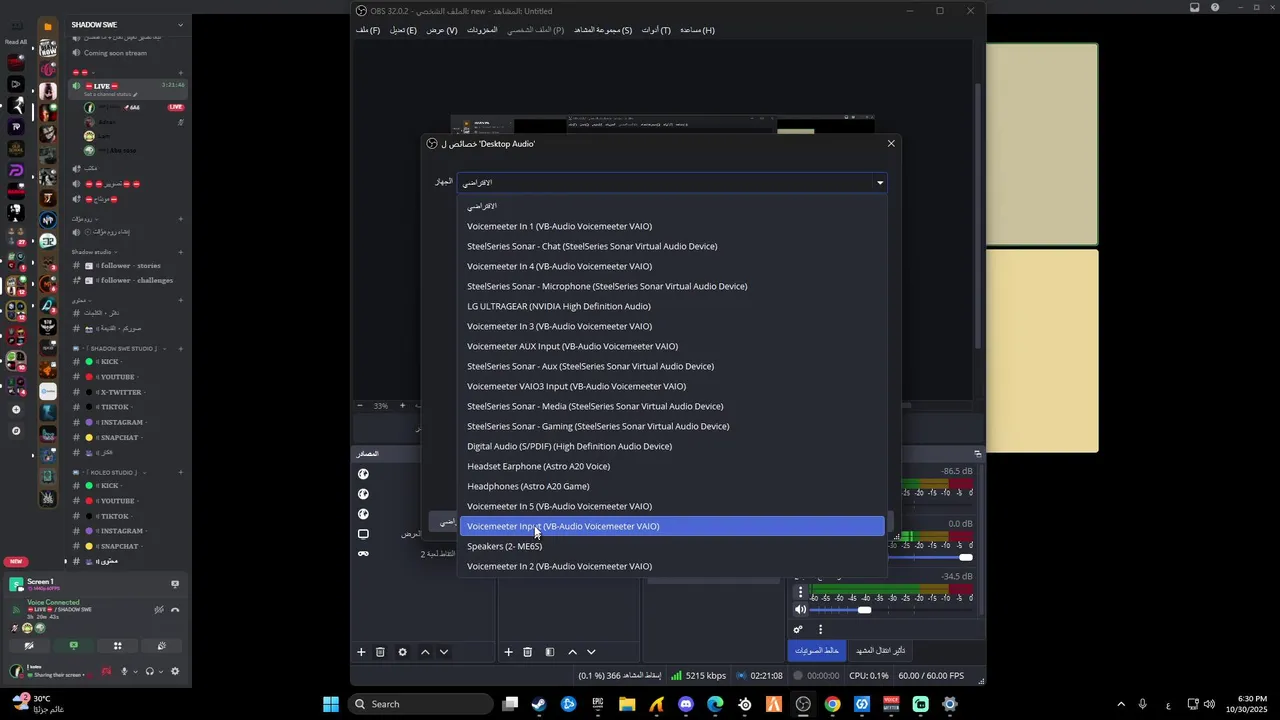Open Discord headphones output dropdown arrow

coord(160,671)
